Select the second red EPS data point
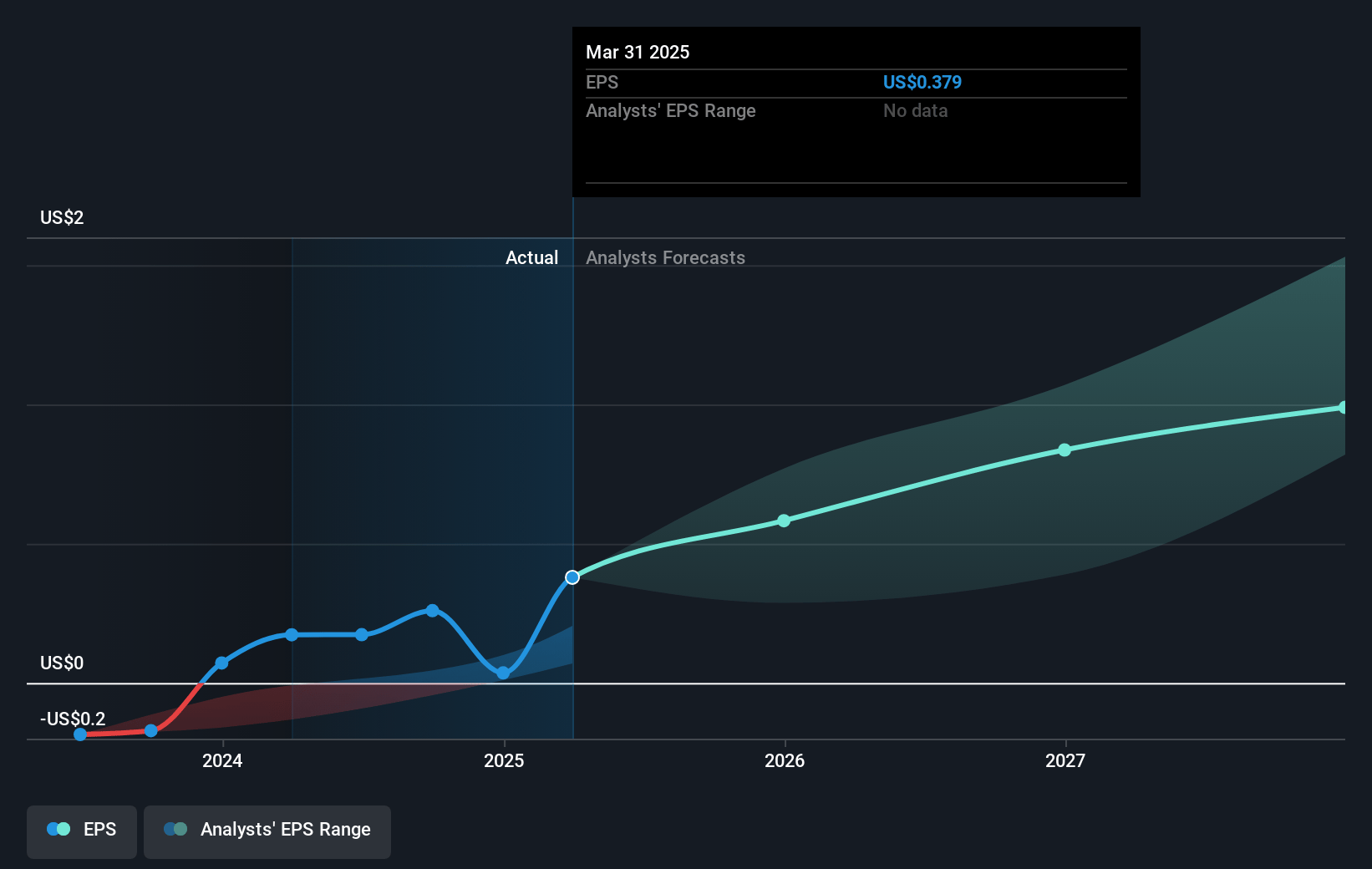The width and height of the screenshot is (1372, 869). (x=151, y=730)
